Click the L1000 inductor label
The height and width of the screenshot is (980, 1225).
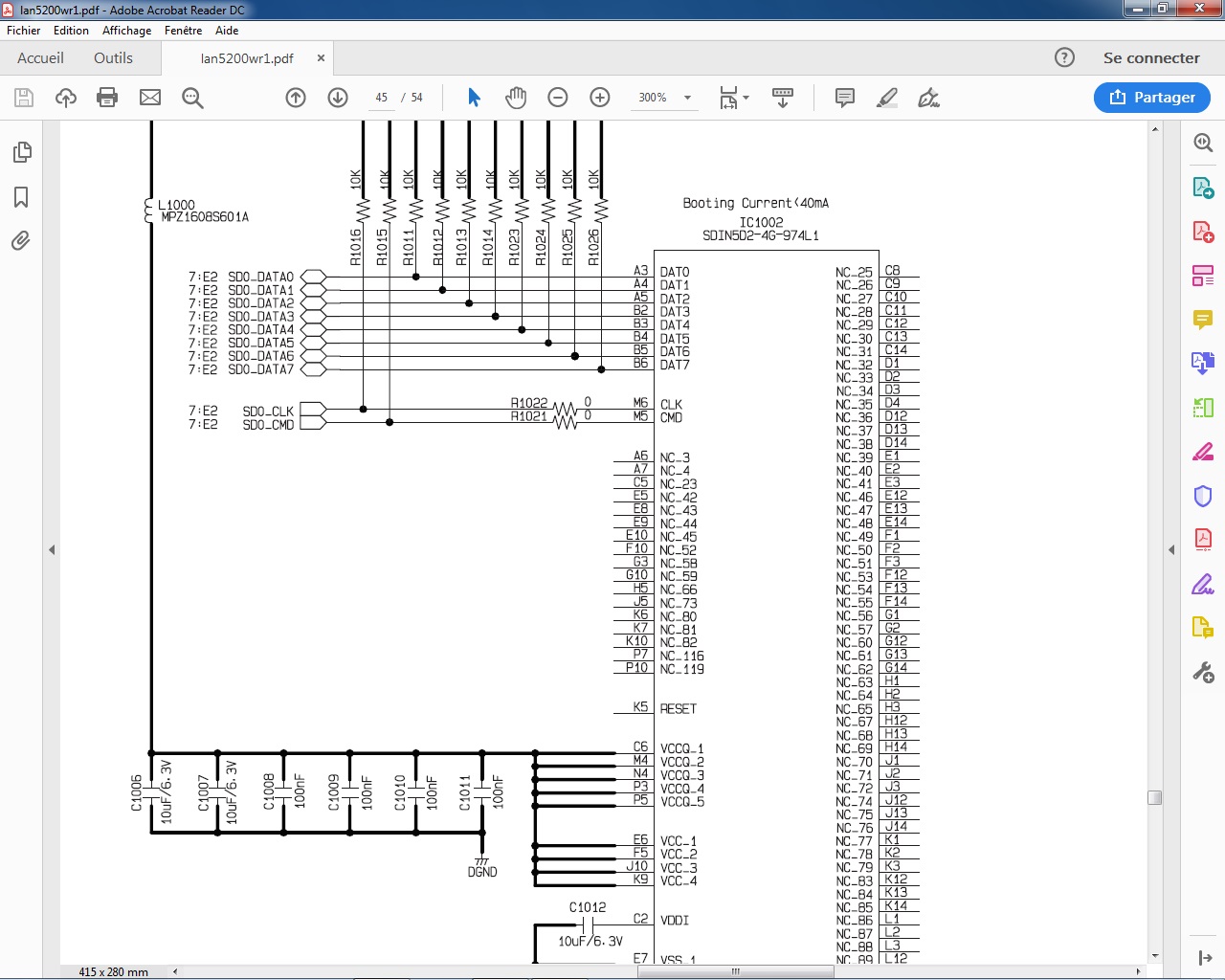pyautogui.click(x=176, y=205)
